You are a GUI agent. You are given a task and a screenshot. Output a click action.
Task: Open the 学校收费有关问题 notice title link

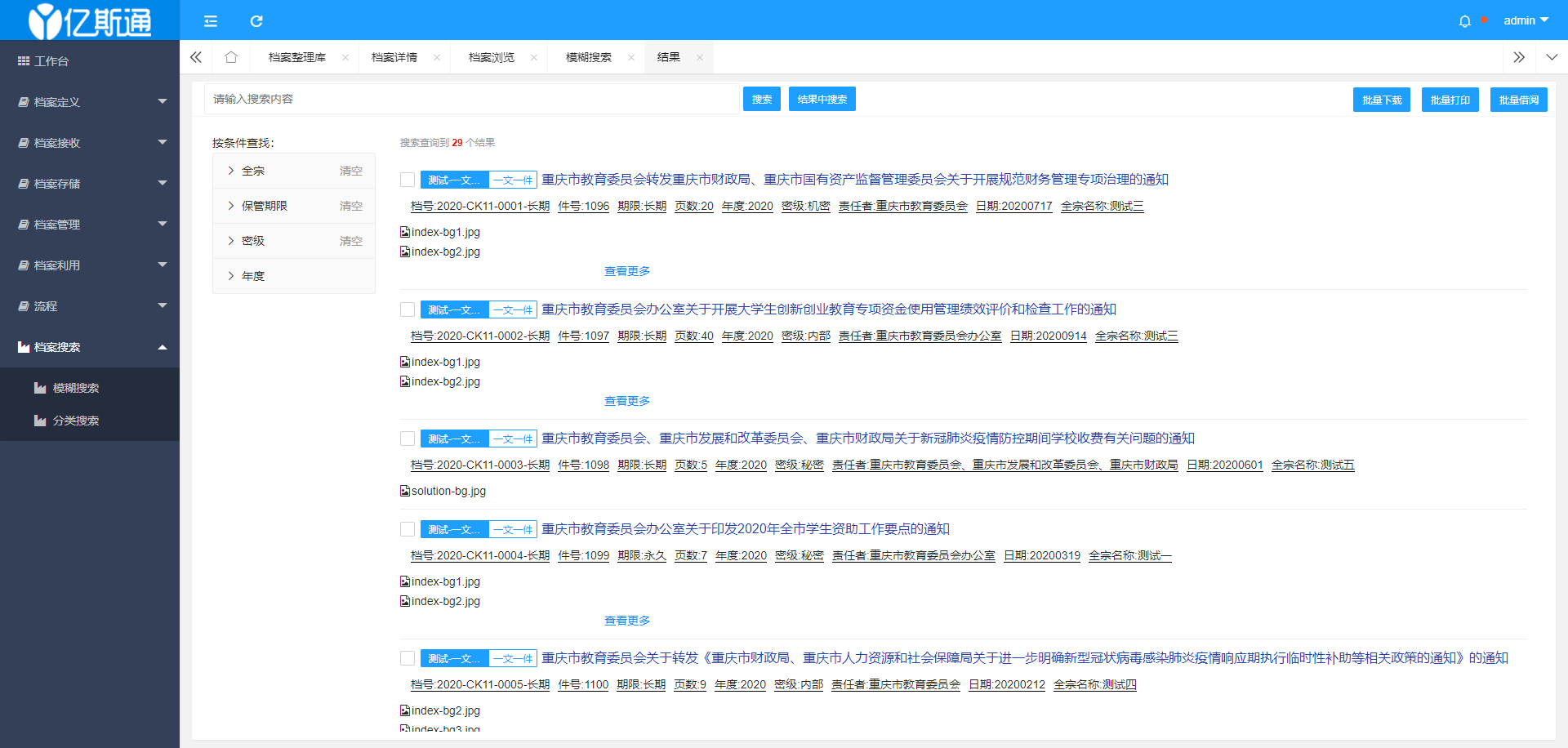pos(868,439)
